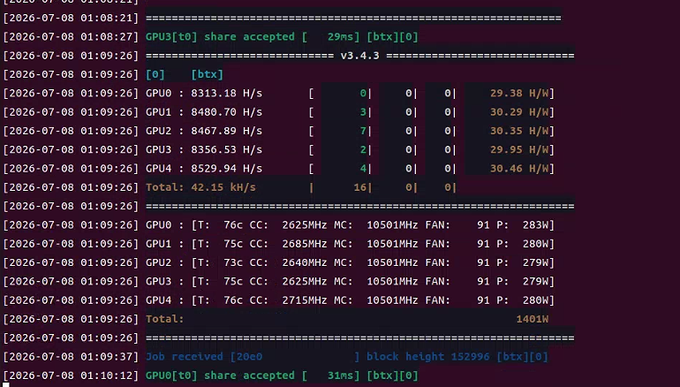This screenshot has width=680, height=387.
Task: Click GPU2 core clock 2640MHz
Action: 304,262
